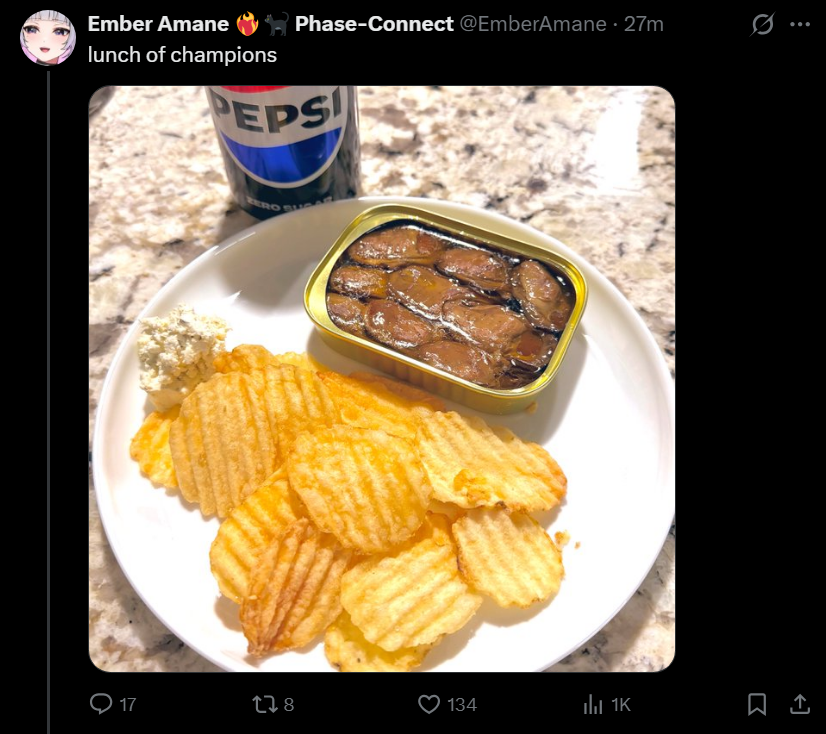
Task: Click the 1K views count
Action: point(621,704)
